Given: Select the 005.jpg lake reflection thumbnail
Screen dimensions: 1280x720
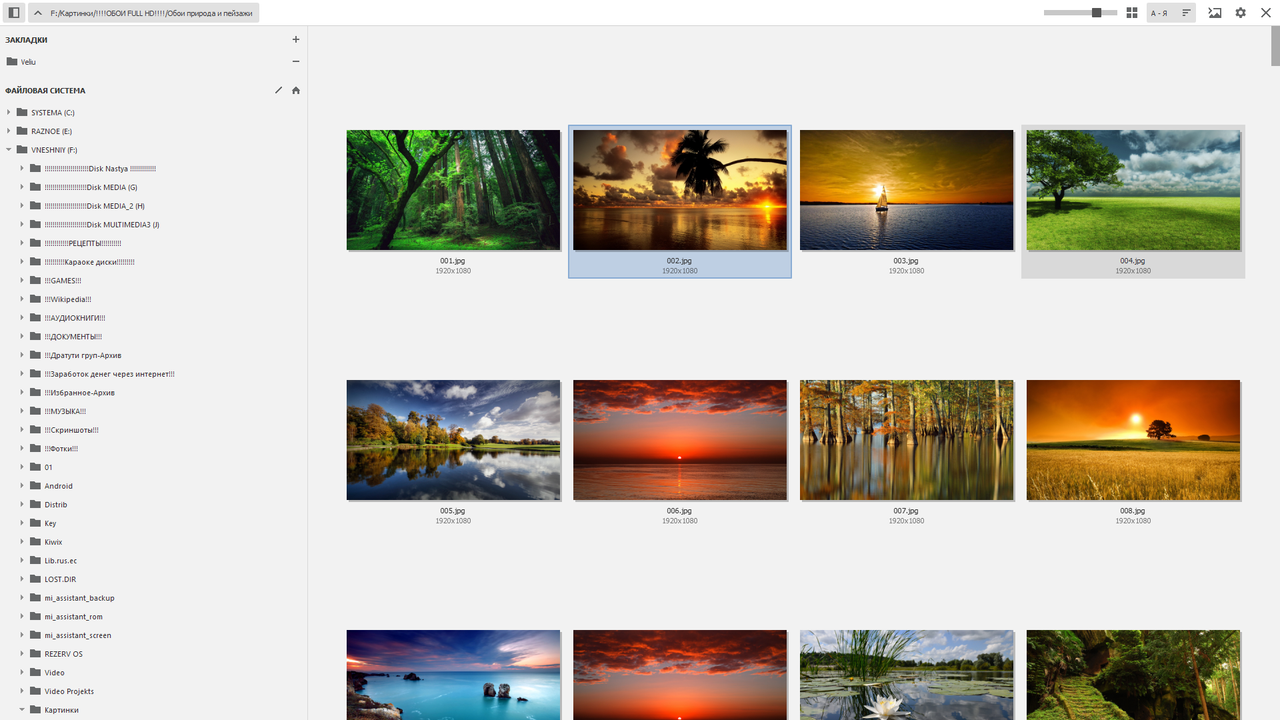Looking at the screenshot, I should (453, 440).
